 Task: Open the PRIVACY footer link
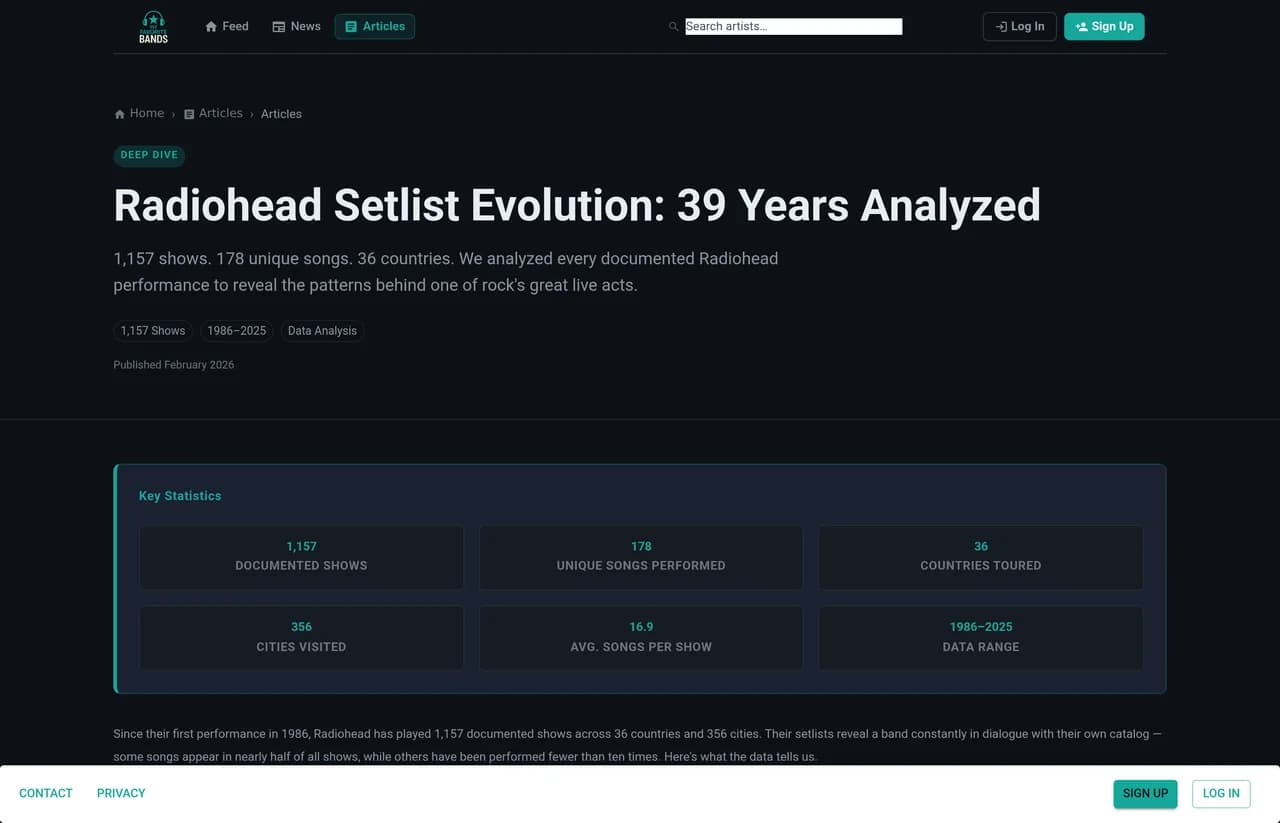tap(121, 793)
